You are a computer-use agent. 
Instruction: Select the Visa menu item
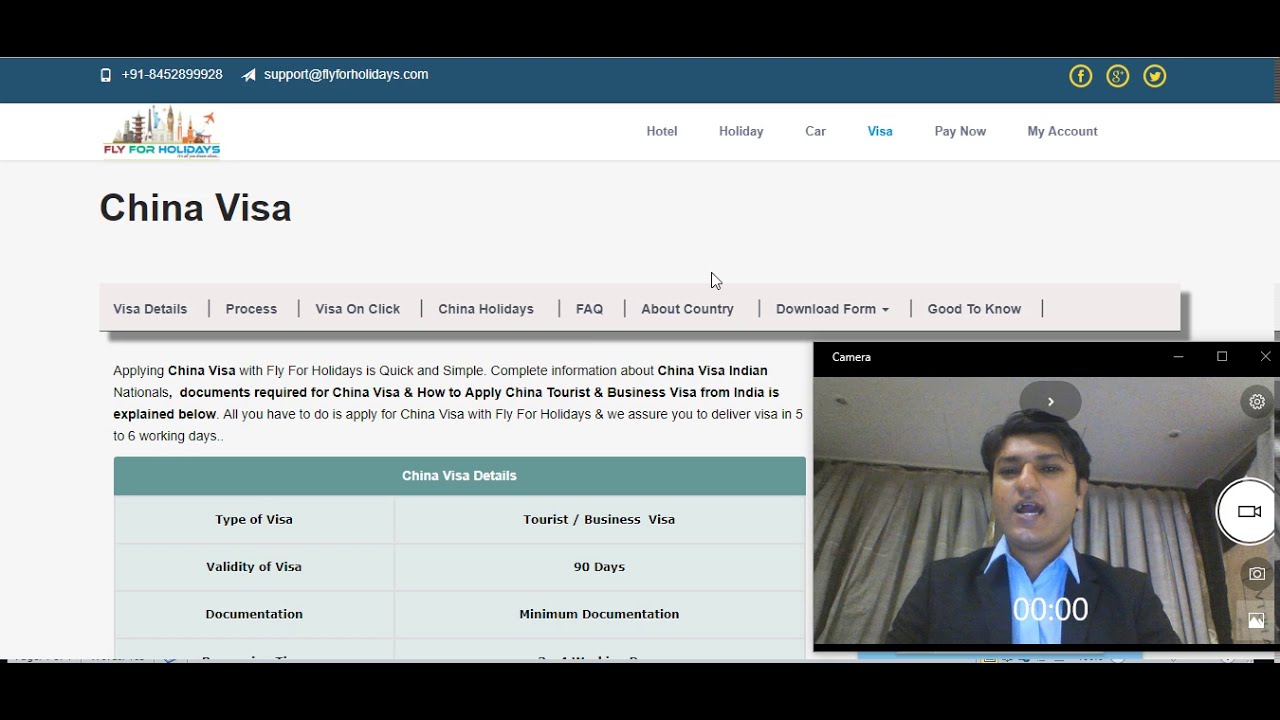[880, 131]
